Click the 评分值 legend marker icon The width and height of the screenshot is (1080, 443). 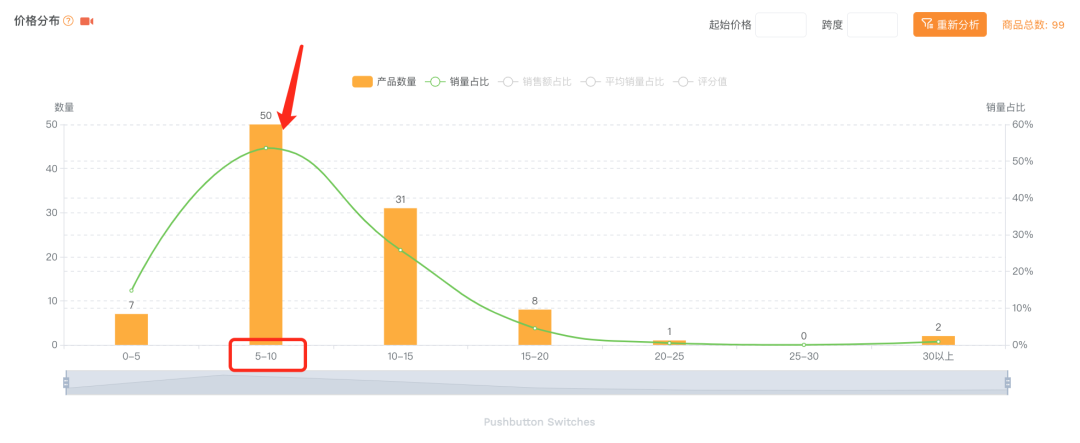click(x=683, y=82)
